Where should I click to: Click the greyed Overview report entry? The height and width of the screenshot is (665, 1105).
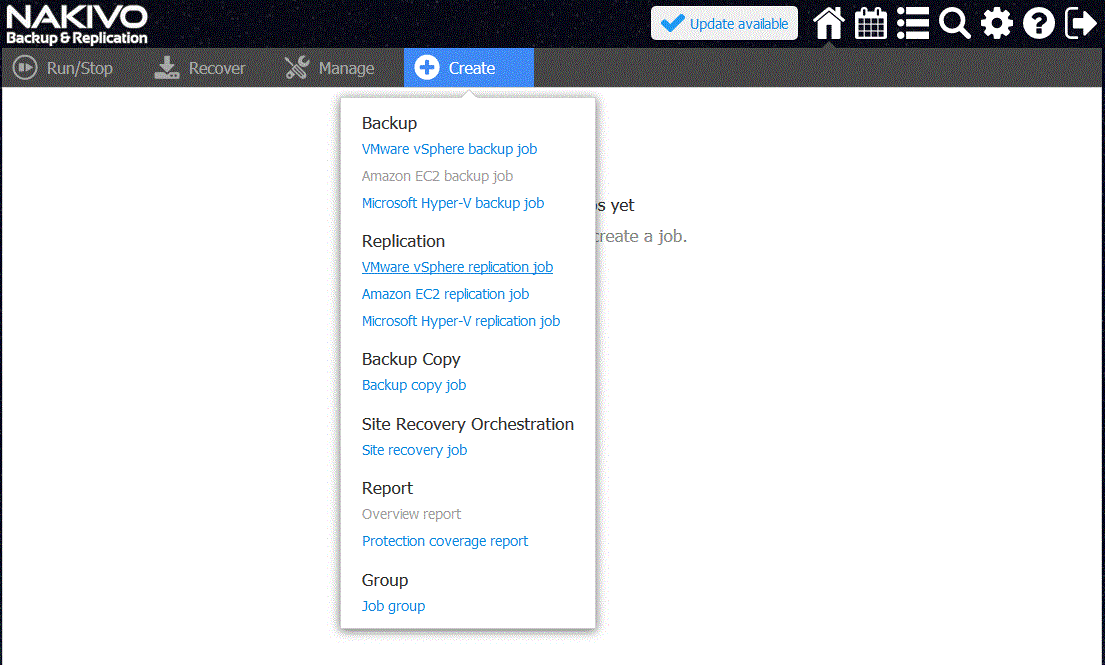pos(411,514)
